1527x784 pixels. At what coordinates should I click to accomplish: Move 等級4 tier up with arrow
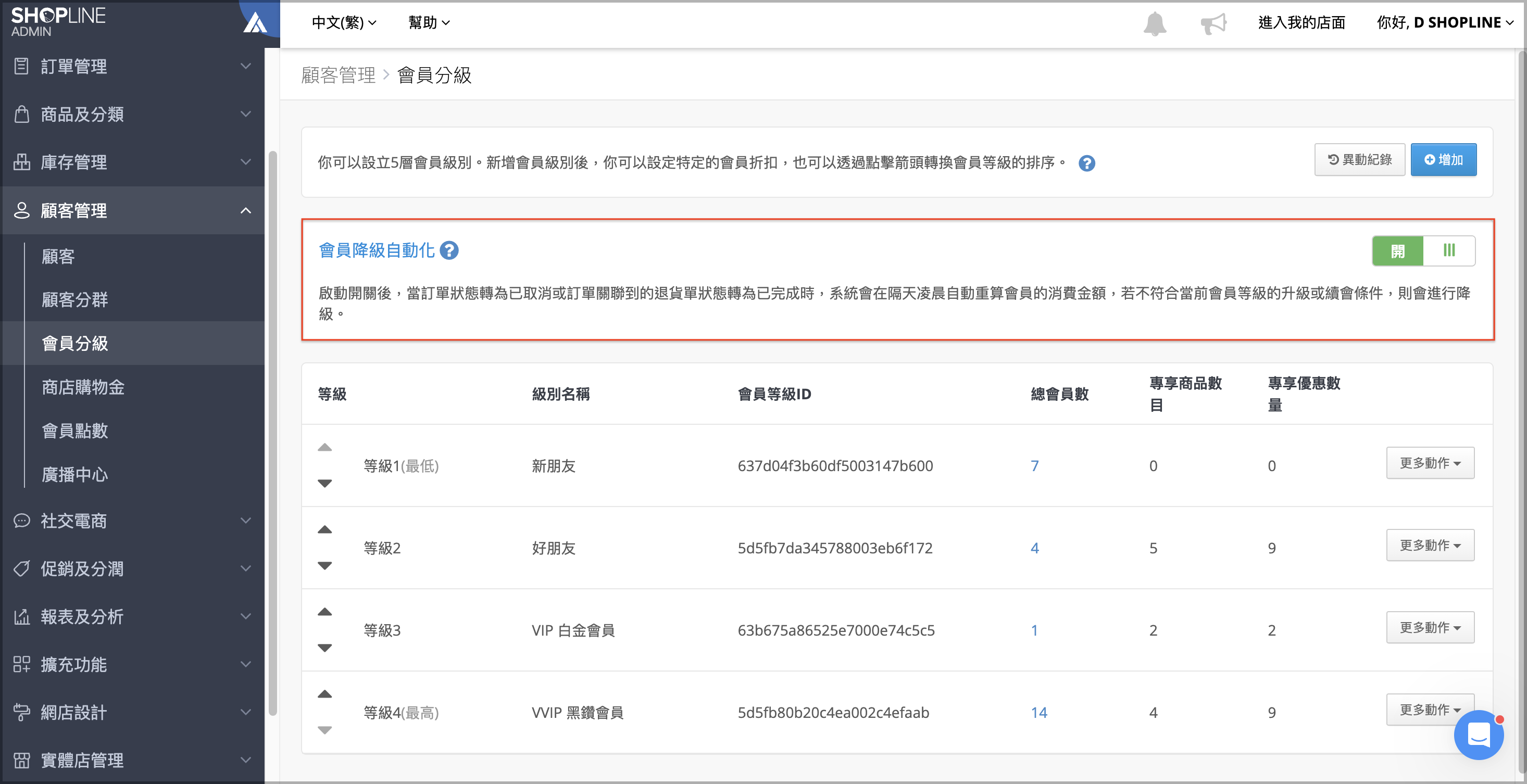(325, 694)
